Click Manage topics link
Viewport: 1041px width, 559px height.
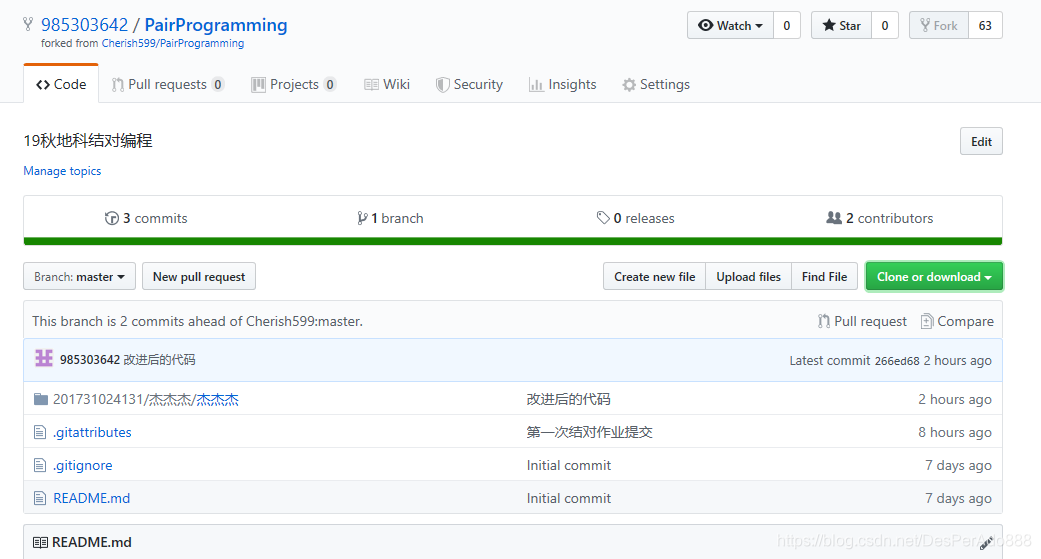(x=62, y=171)
